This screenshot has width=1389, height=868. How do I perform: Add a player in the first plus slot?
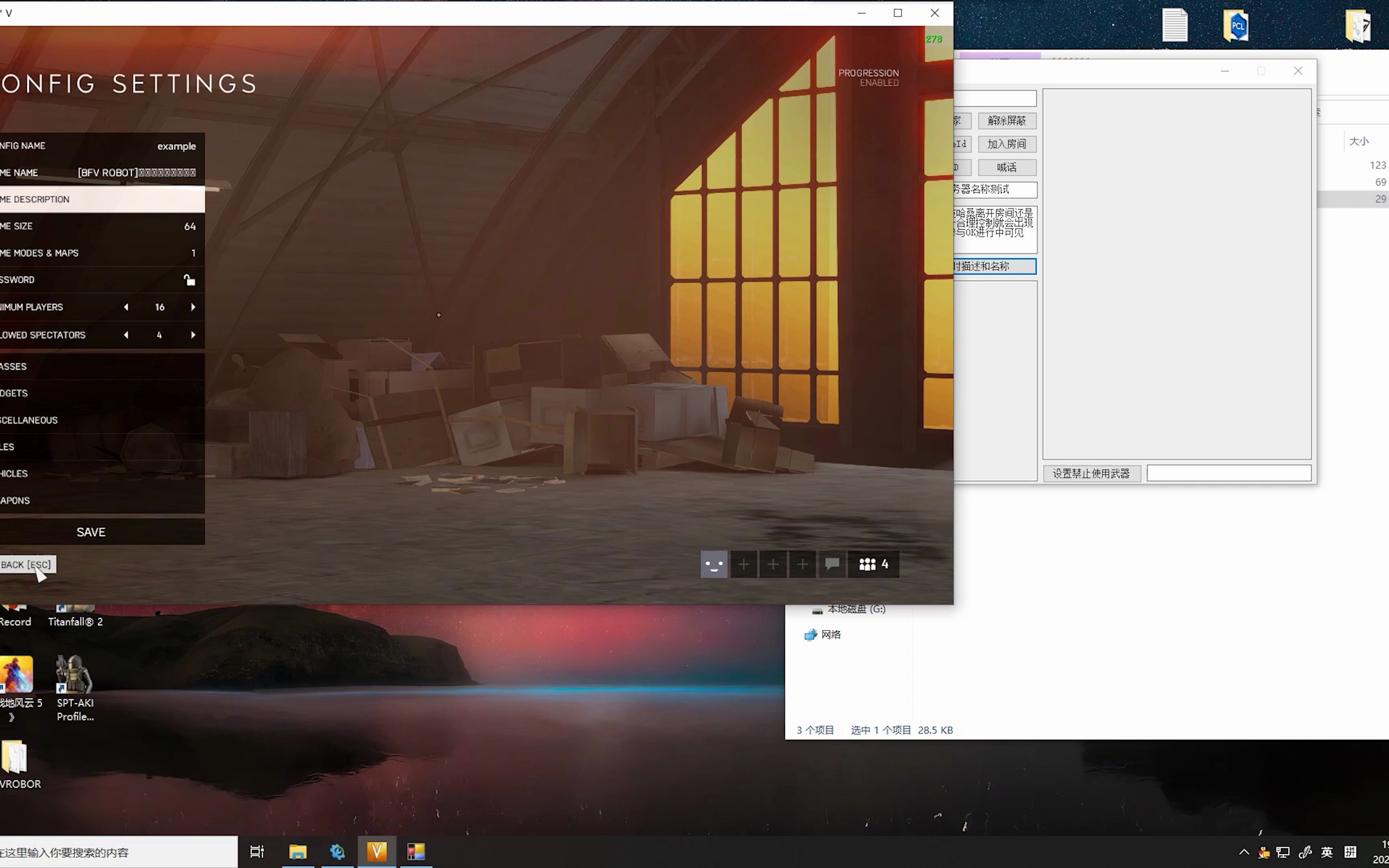(x=743, y=564)
